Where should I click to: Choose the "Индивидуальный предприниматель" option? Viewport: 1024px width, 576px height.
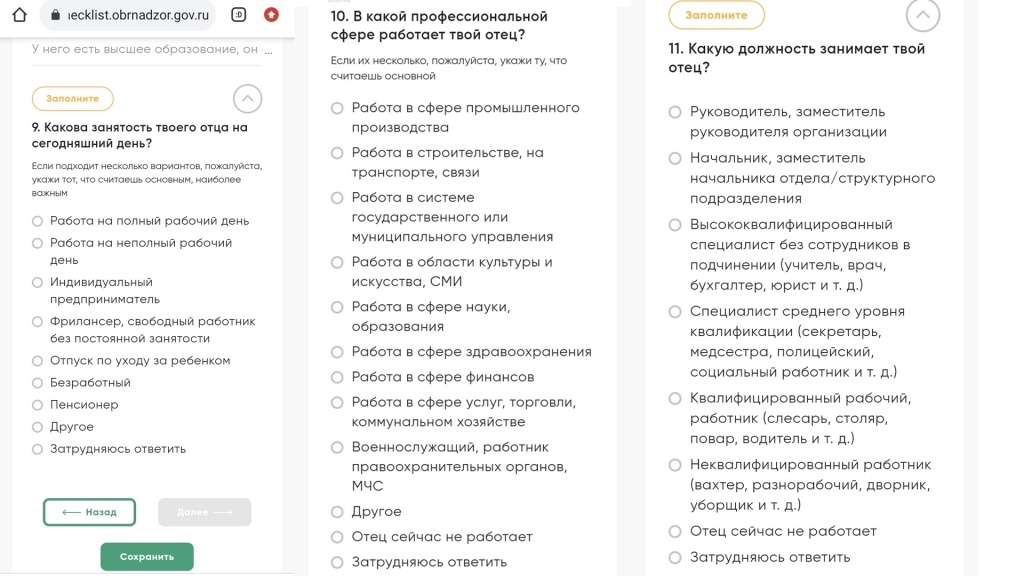tap(38, 283)
